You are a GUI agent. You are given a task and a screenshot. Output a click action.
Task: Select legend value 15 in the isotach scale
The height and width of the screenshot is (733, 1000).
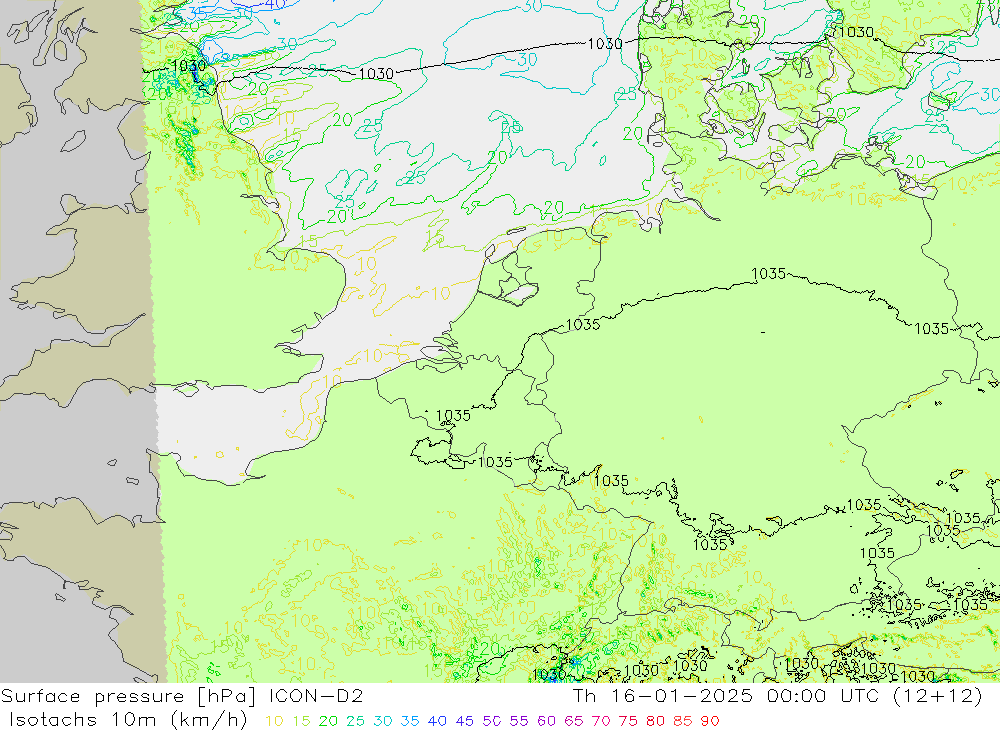click(301, 721)
